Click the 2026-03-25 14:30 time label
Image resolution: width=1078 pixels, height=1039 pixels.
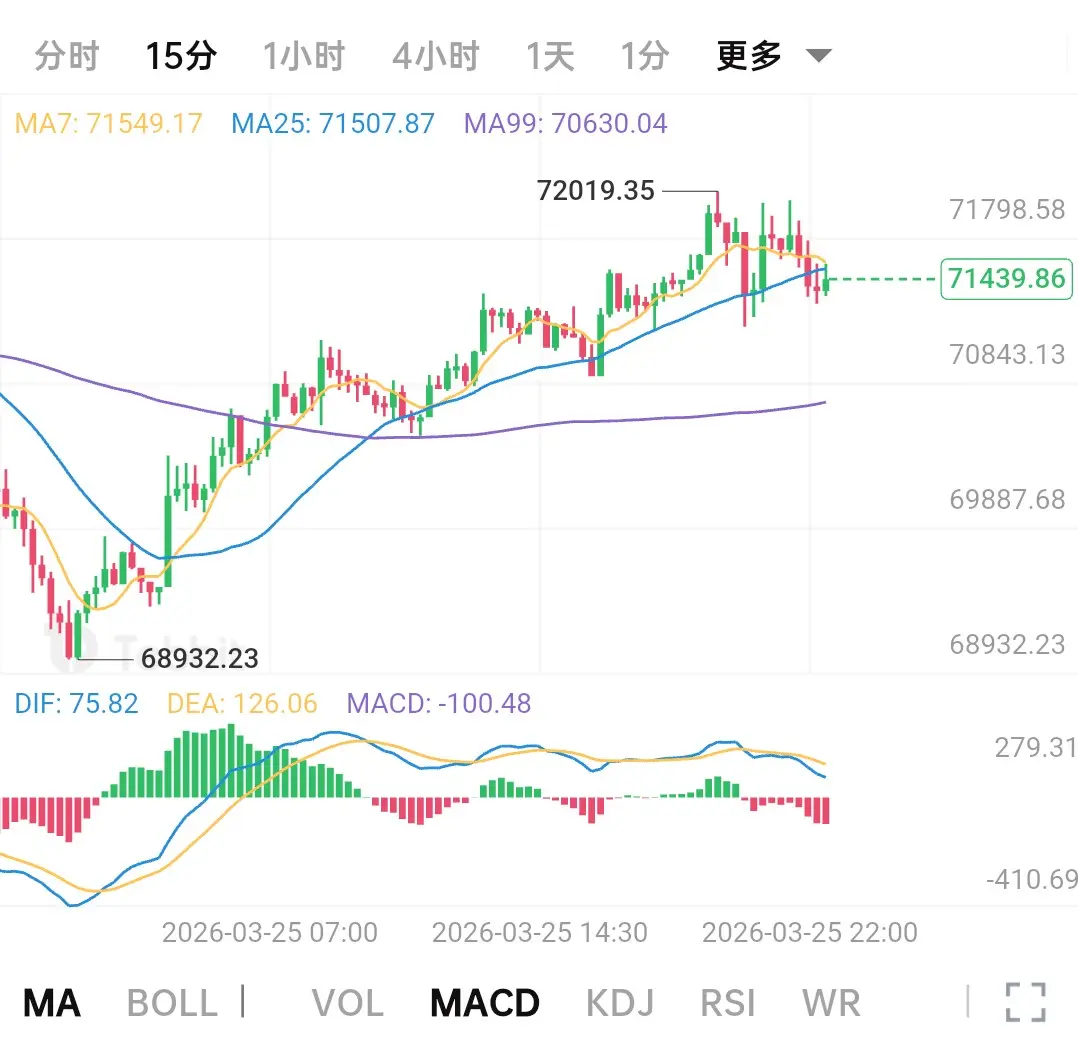540,932
